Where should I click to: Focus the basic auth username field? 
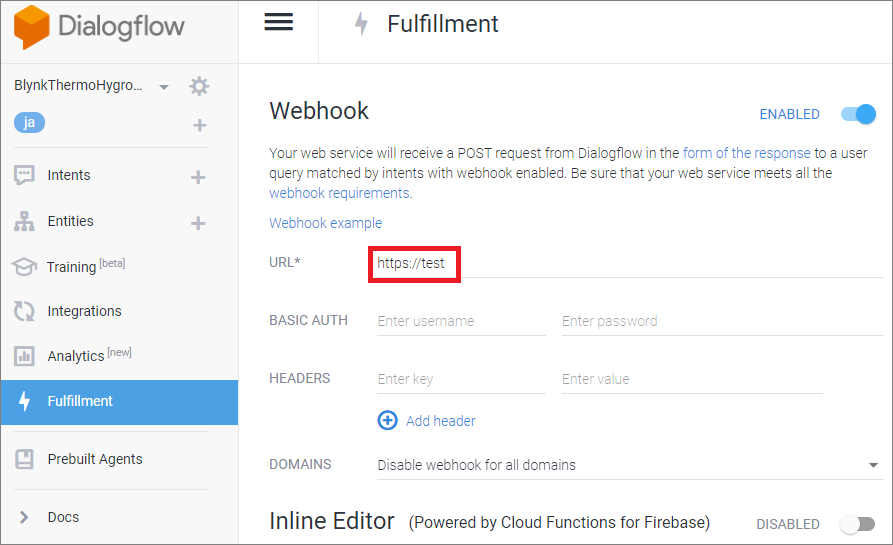pyautogui.click(x=460, y=322)
